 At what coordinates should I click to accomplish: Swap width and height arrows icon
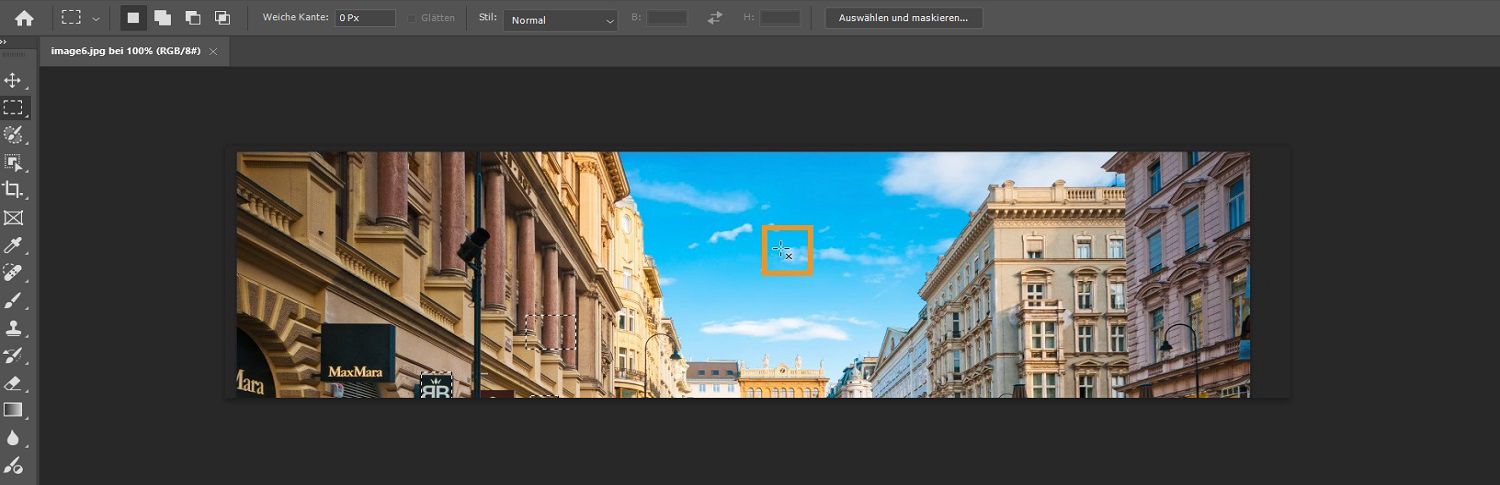tap(715, 18)
